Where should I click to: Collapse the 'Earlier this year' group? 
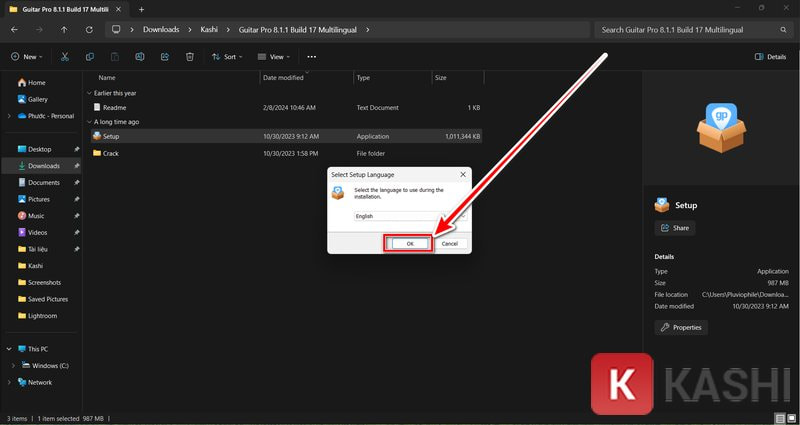coord(88,93)
